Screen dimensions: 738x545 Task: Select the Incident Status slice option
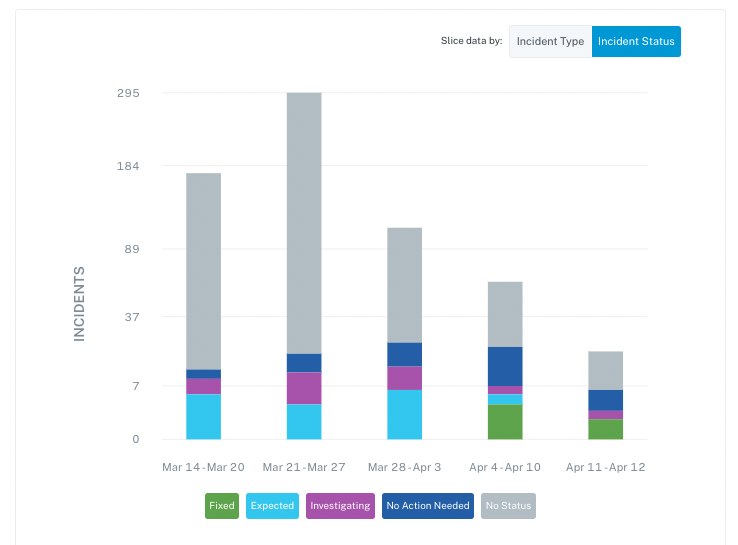tap(636, 41)
